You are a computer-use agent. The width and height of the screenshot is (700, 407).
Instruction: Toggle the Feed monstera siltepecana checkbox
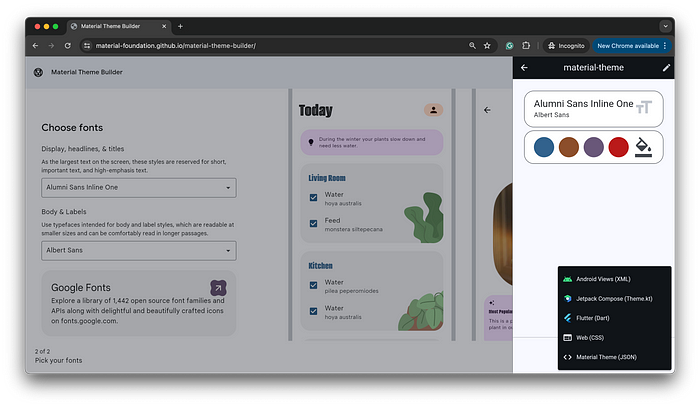pyautogui.click(x=313, y=223)
